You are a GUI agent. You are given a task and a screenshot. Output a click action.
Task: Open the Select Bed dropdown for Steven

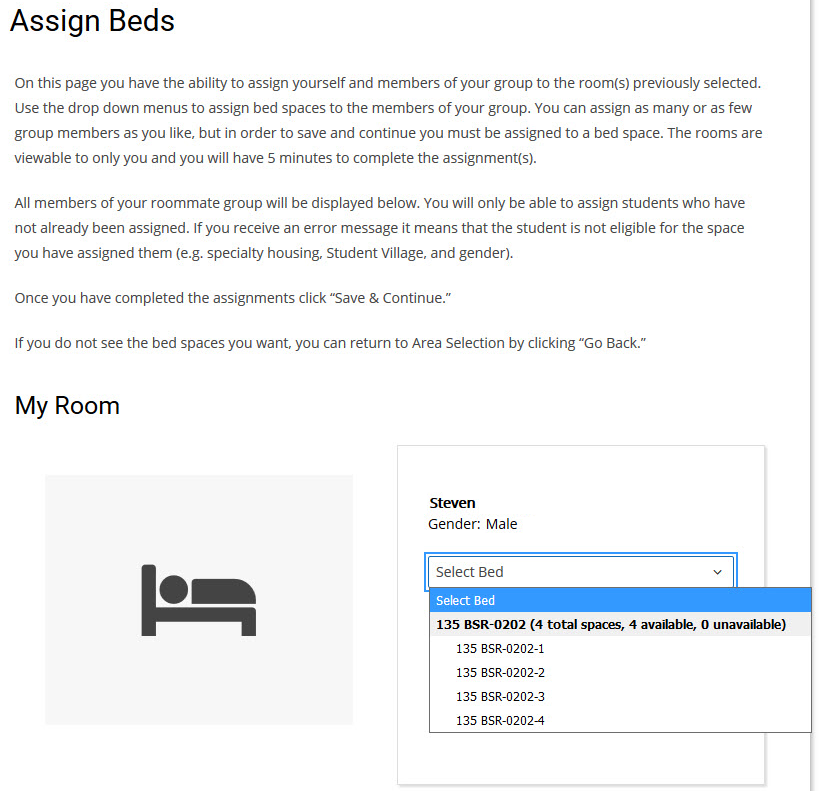coord(580,572)
